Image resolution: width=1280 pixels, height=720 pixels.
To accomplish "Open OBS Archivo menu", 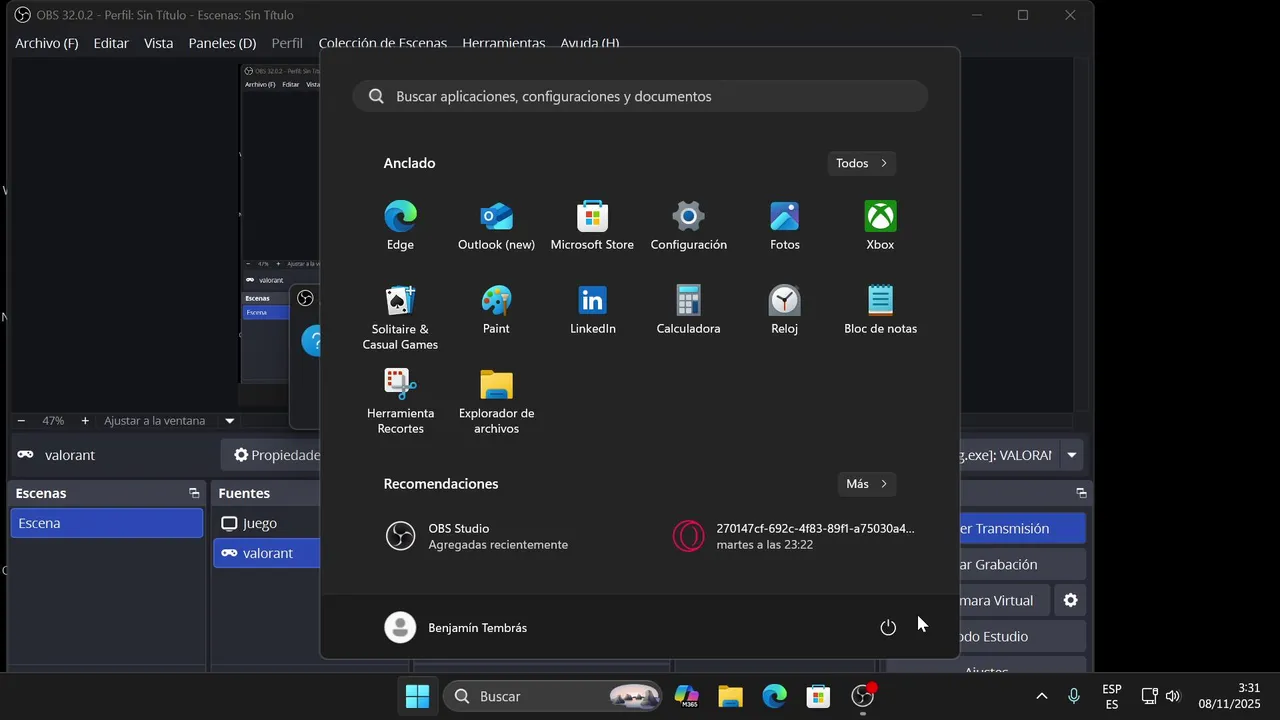I will 46,43.
